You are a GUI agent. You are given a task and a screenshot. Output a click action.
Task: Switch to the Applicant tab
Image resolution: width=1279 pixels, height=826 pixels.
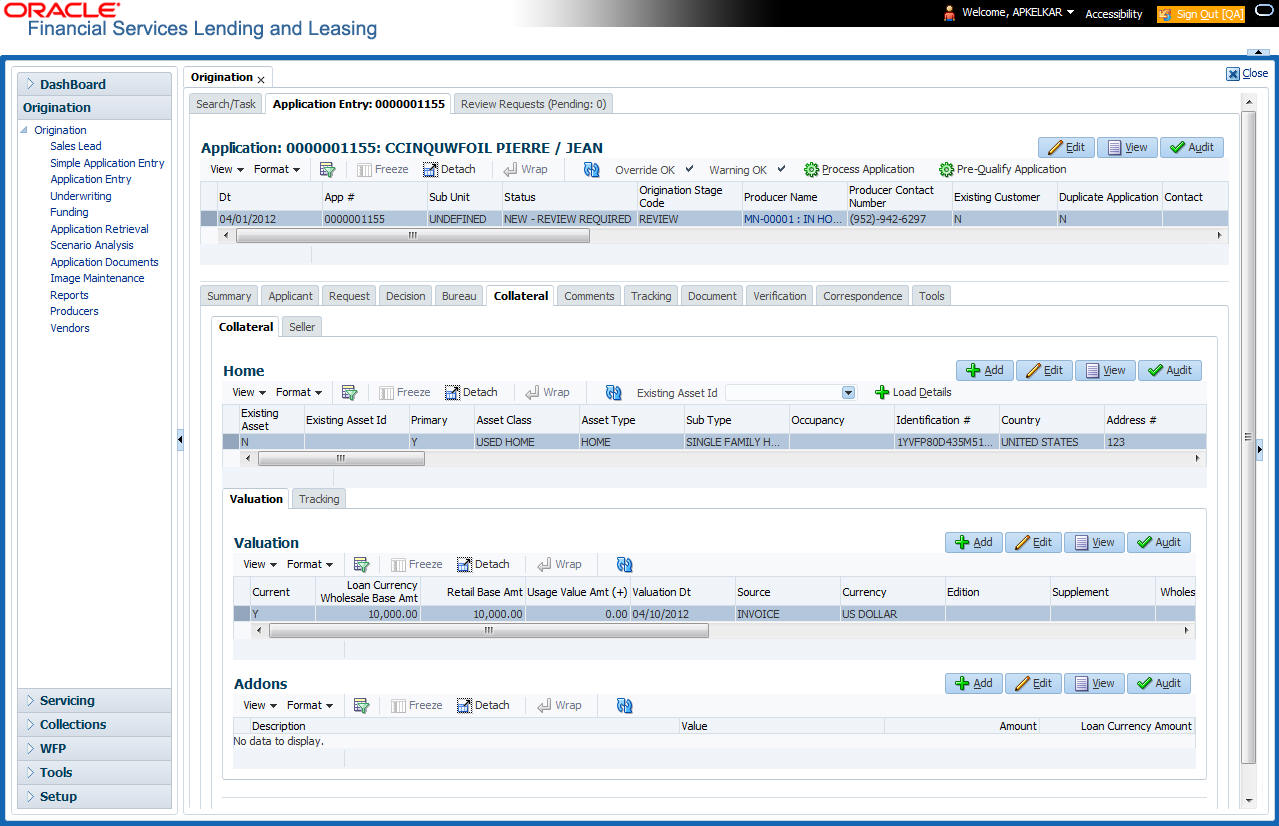coord(291,296)
